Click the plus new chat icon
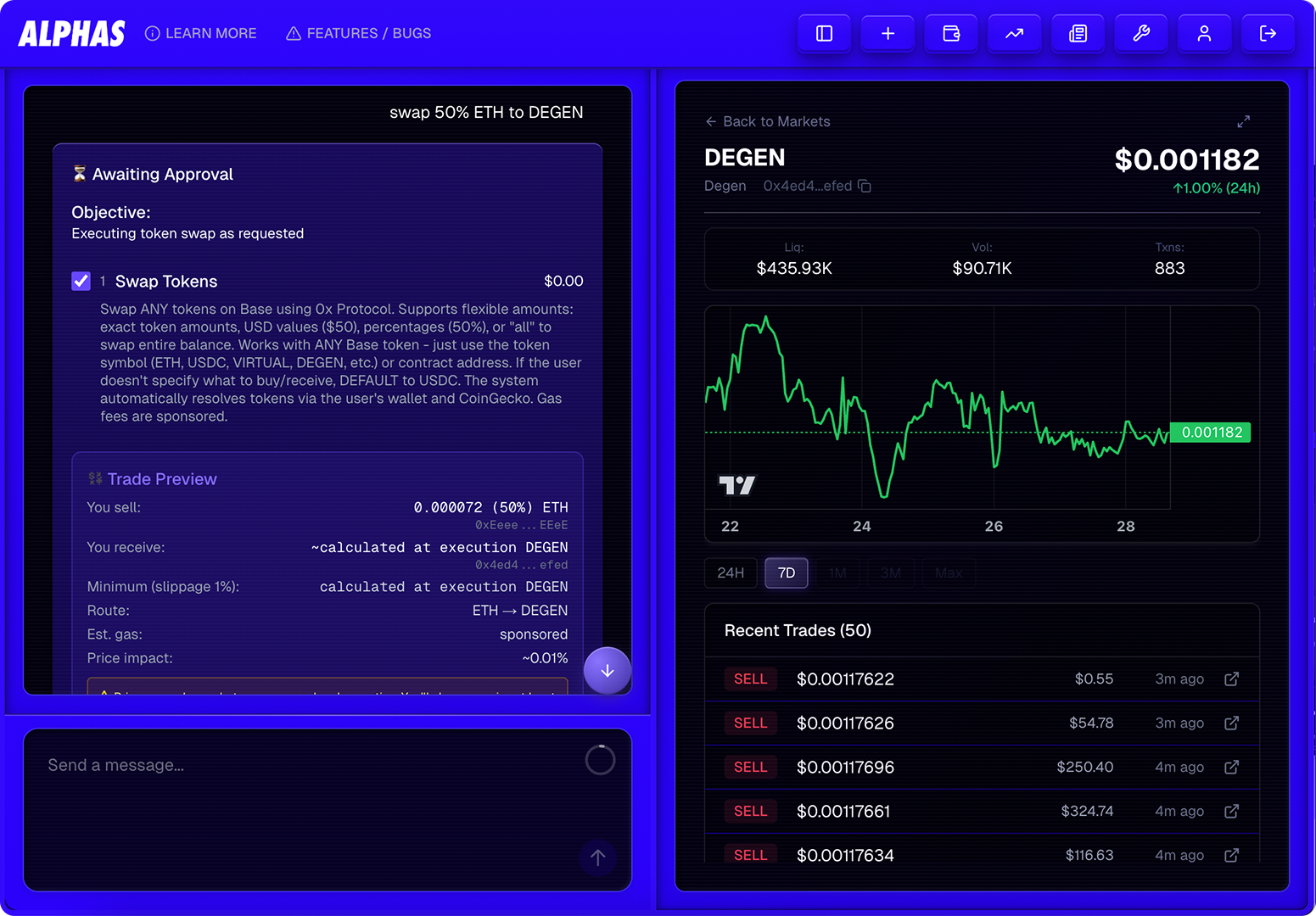The image size is (1316, 916). coord(888,34)
